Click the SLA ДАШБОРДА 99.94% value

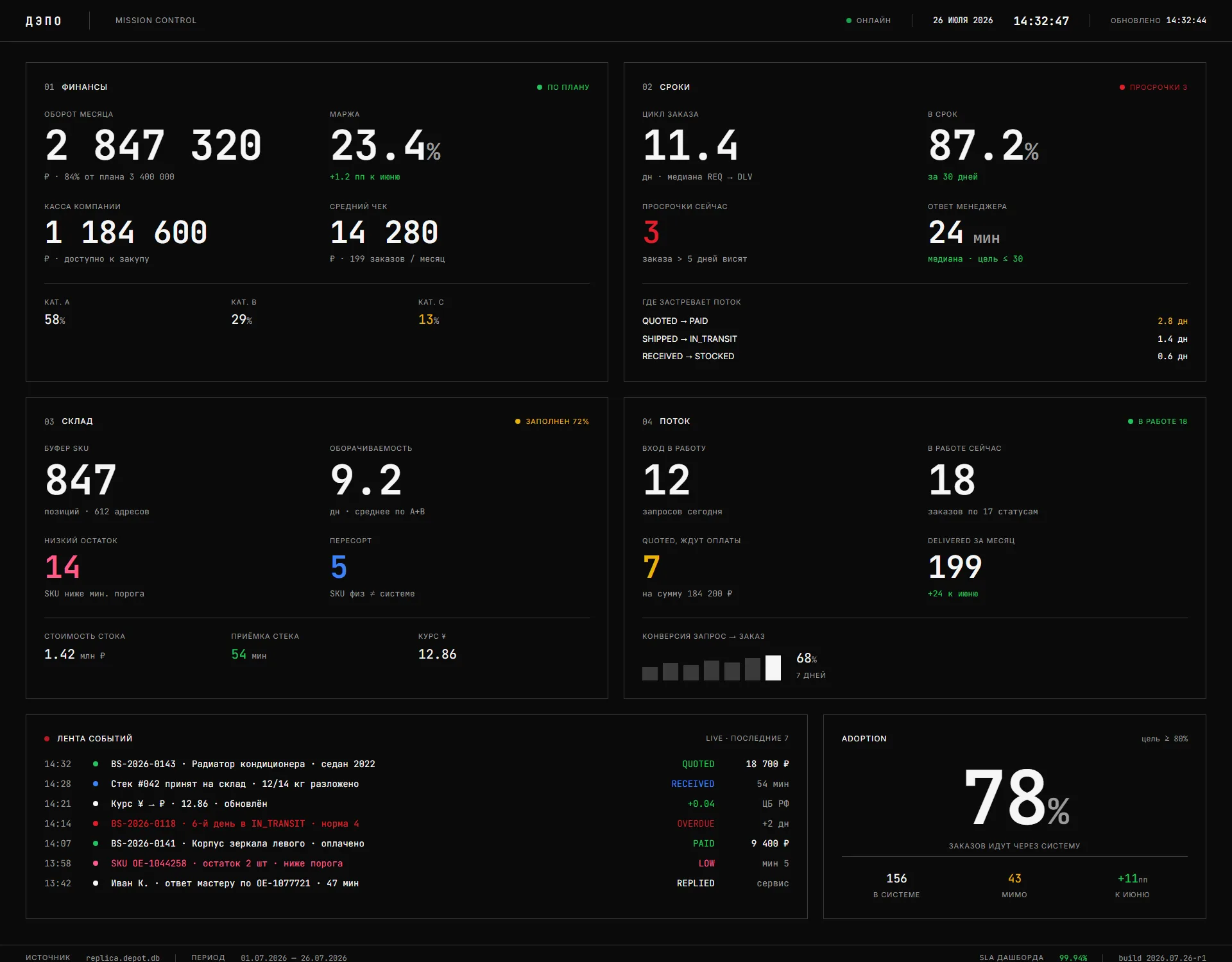pos(1073,958)
